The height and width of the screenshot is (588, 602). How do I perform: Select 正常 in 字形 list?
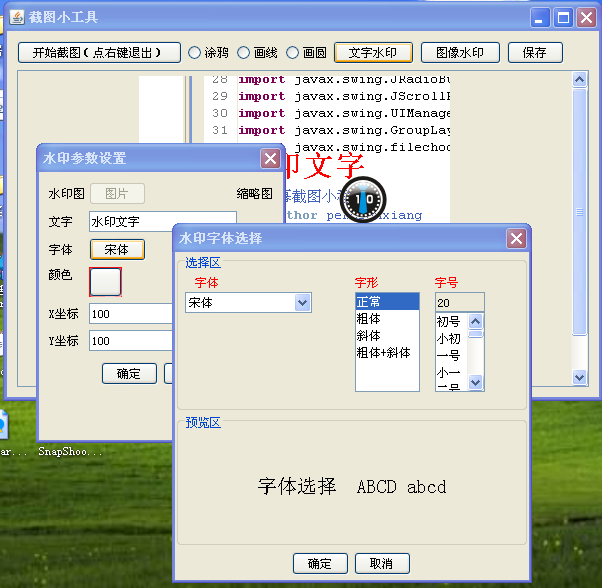(x=387, y=302)
